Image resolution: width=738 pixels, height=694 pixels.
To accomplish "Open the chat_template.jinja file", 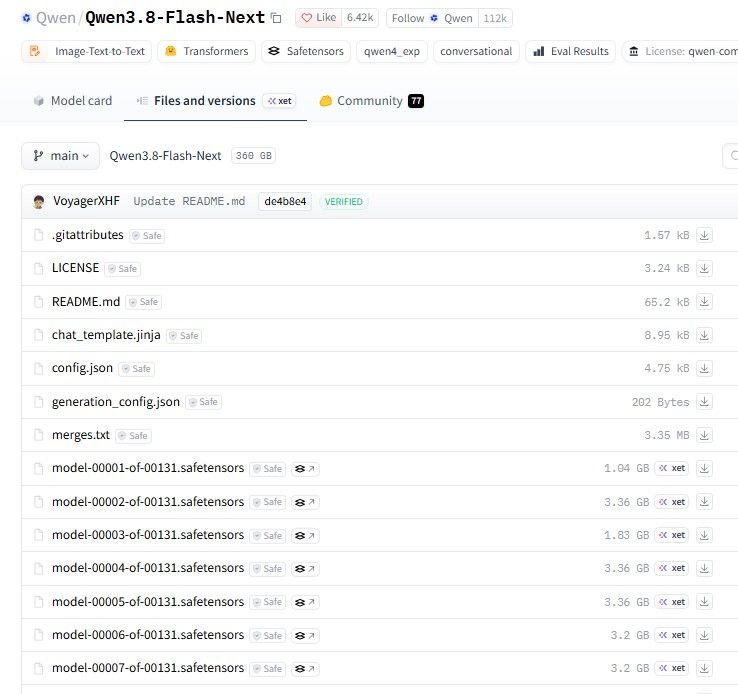I will (106, 335).
